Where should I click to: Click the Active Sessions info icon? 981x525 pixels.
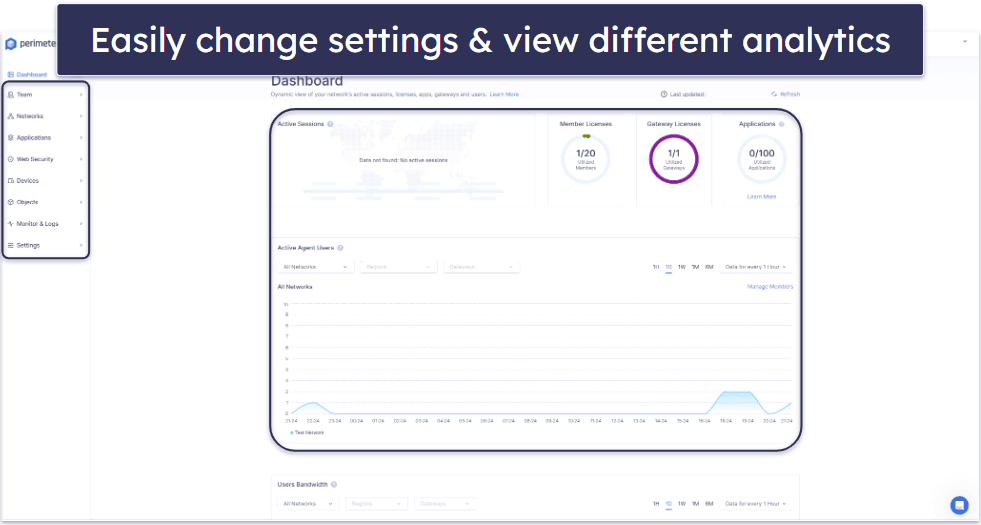coord(330,124)
